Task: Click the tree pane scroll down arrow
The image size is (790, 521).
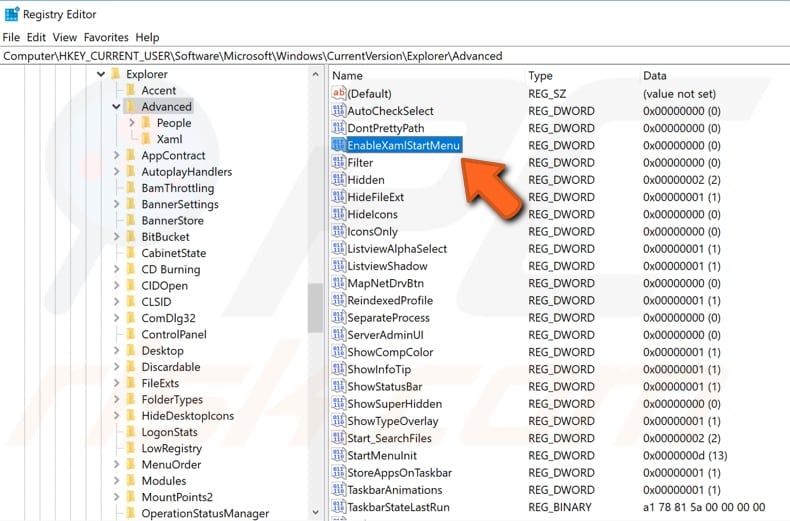Action: tap(315, 512)
